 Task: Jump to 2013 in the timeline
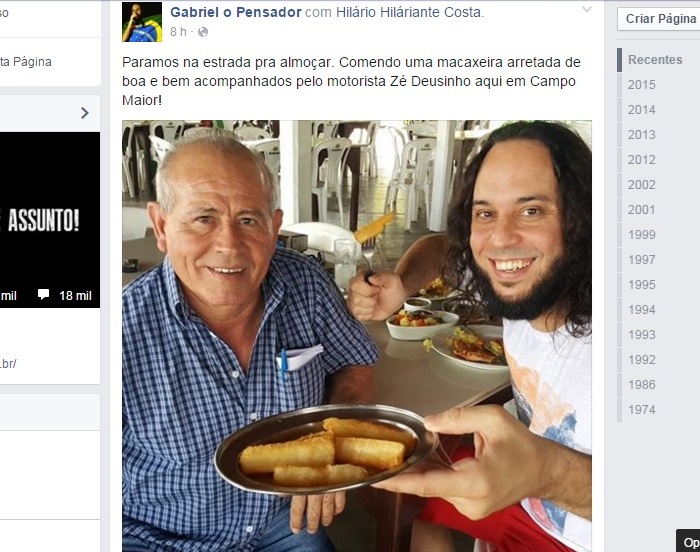[x=642, y=134]
